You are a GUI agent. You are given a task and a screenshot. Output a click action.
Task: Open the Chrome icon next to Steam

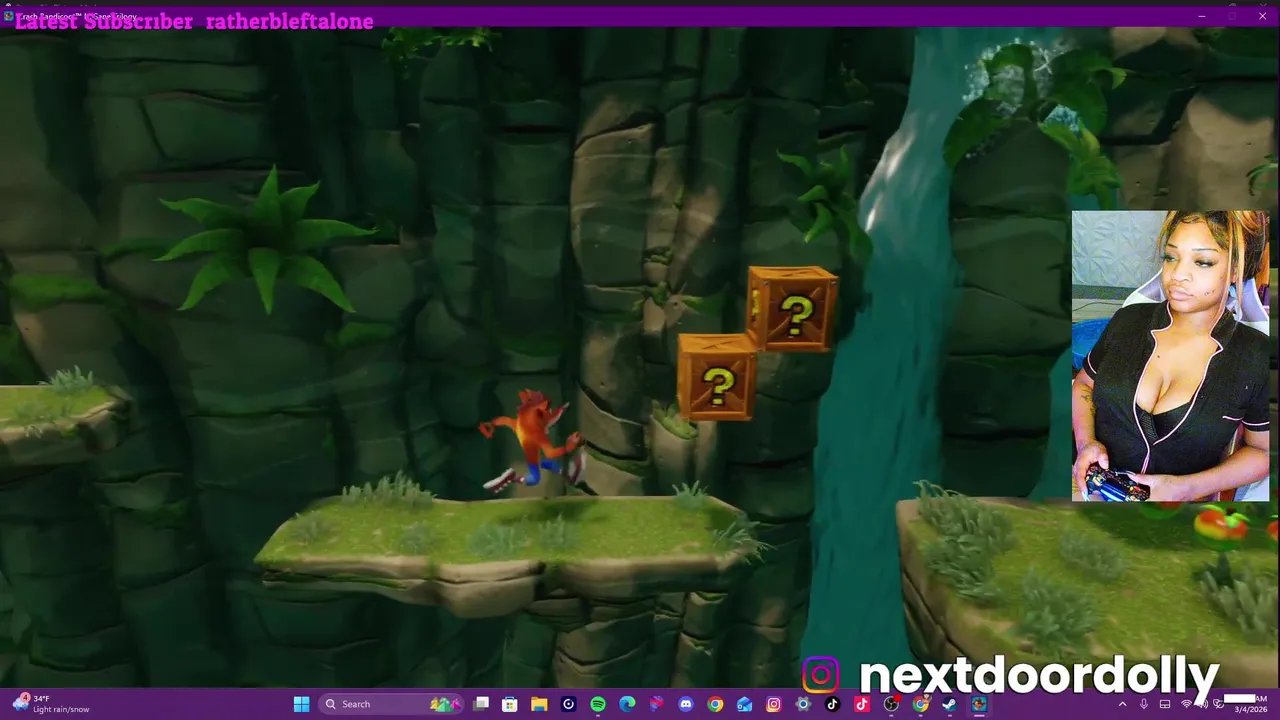point(920,704)
